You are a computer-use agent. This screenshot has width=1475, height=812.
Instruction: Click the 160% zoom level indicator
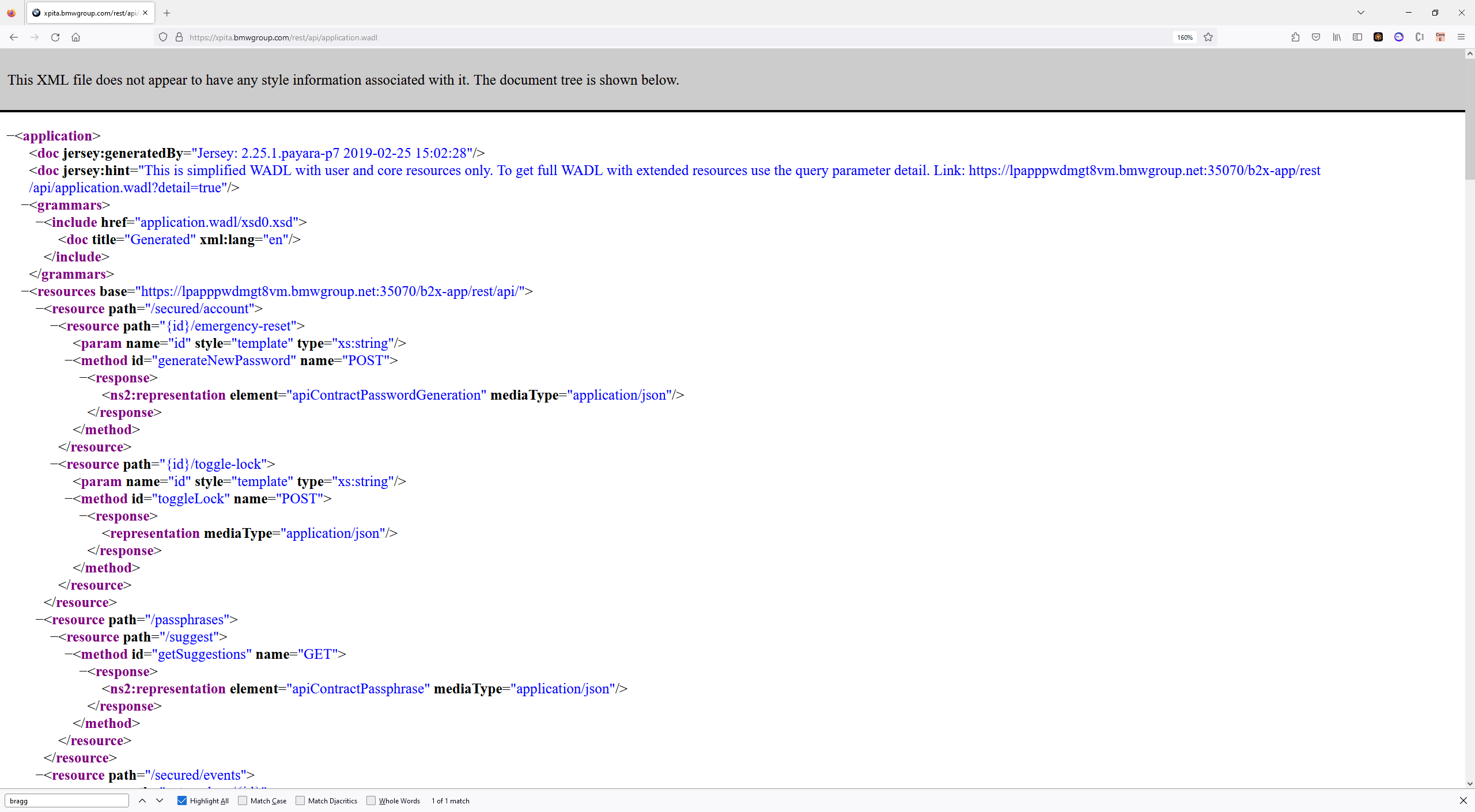tap(1185, 37)
